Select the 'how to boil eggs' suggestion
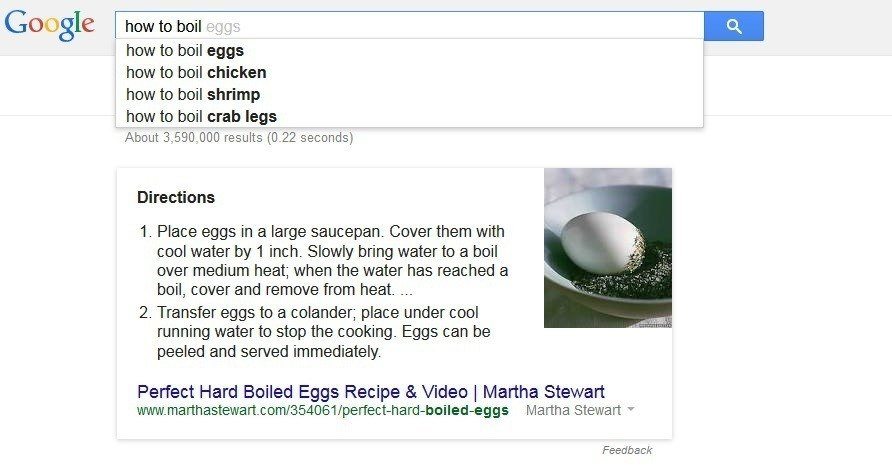 [x=410, y=51]
